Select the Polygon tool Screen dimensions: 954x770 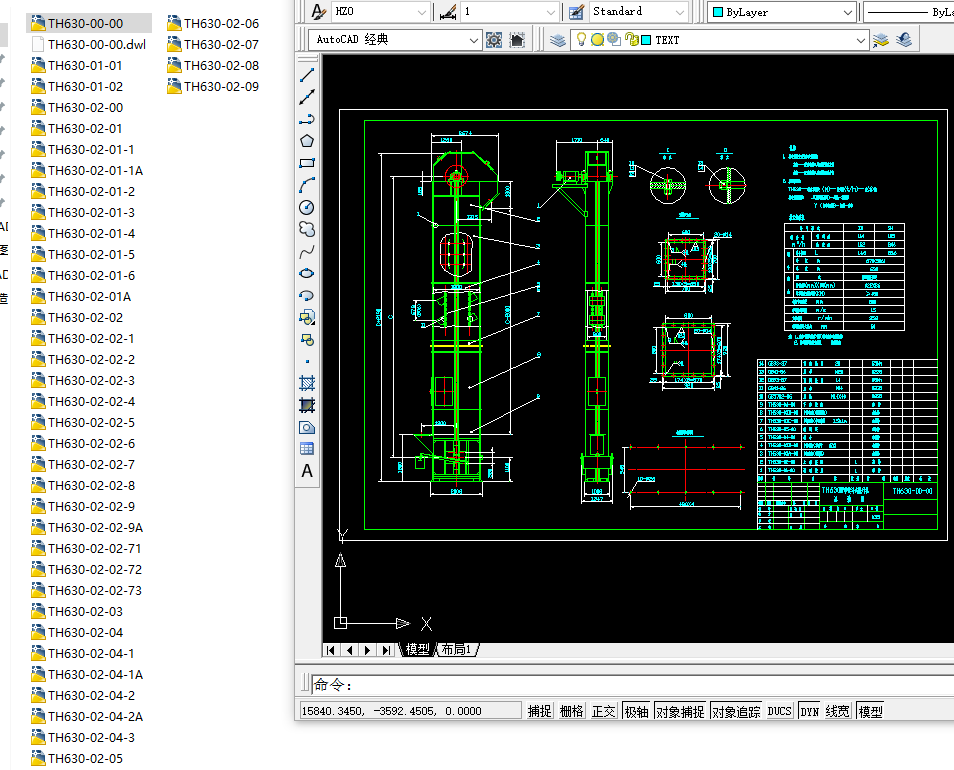coord(307,141)
